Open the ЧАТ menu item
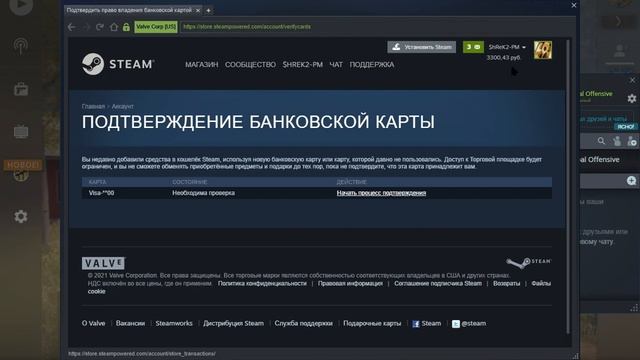 click(336, 64)
